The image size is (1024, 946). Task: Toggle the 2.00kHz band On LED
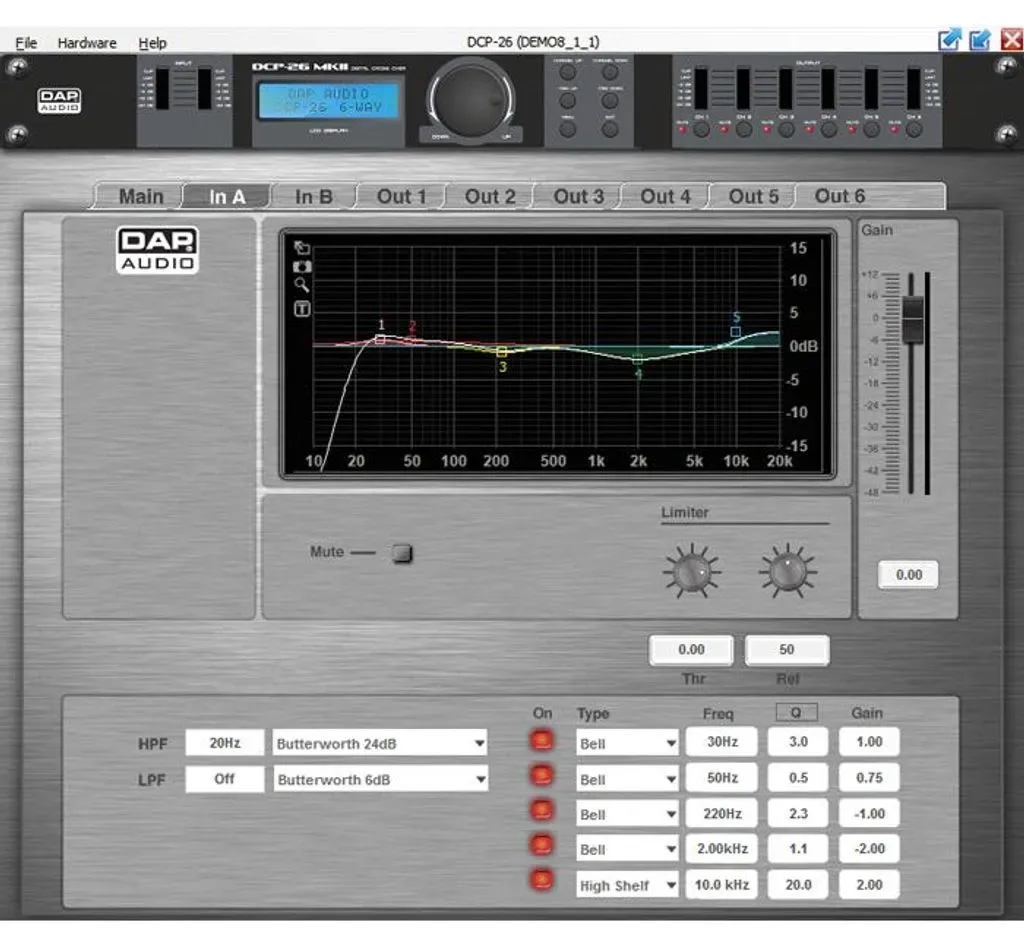point(541,847)
